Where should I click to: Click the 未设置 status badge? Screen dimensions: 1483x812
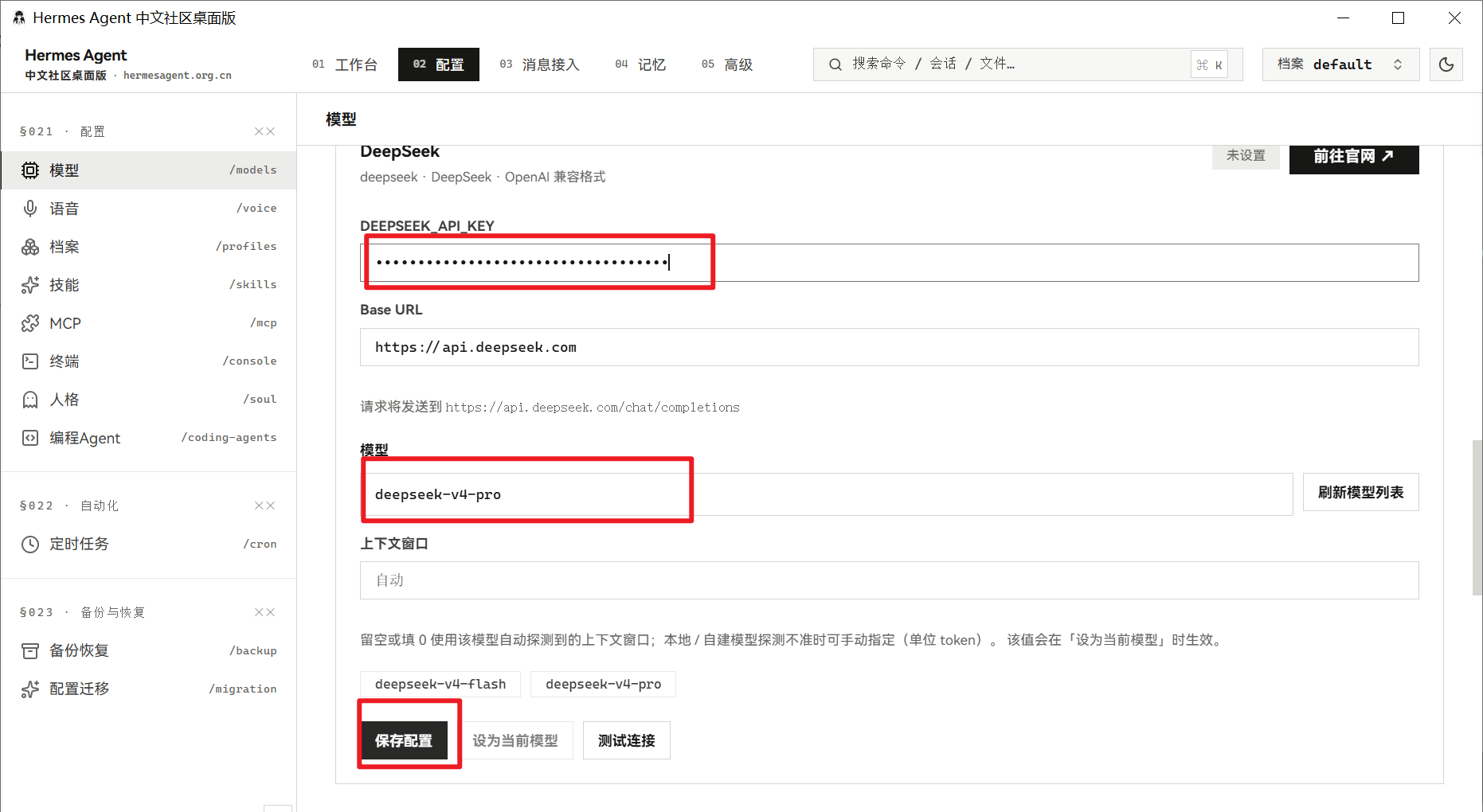tap(1246, 157)
